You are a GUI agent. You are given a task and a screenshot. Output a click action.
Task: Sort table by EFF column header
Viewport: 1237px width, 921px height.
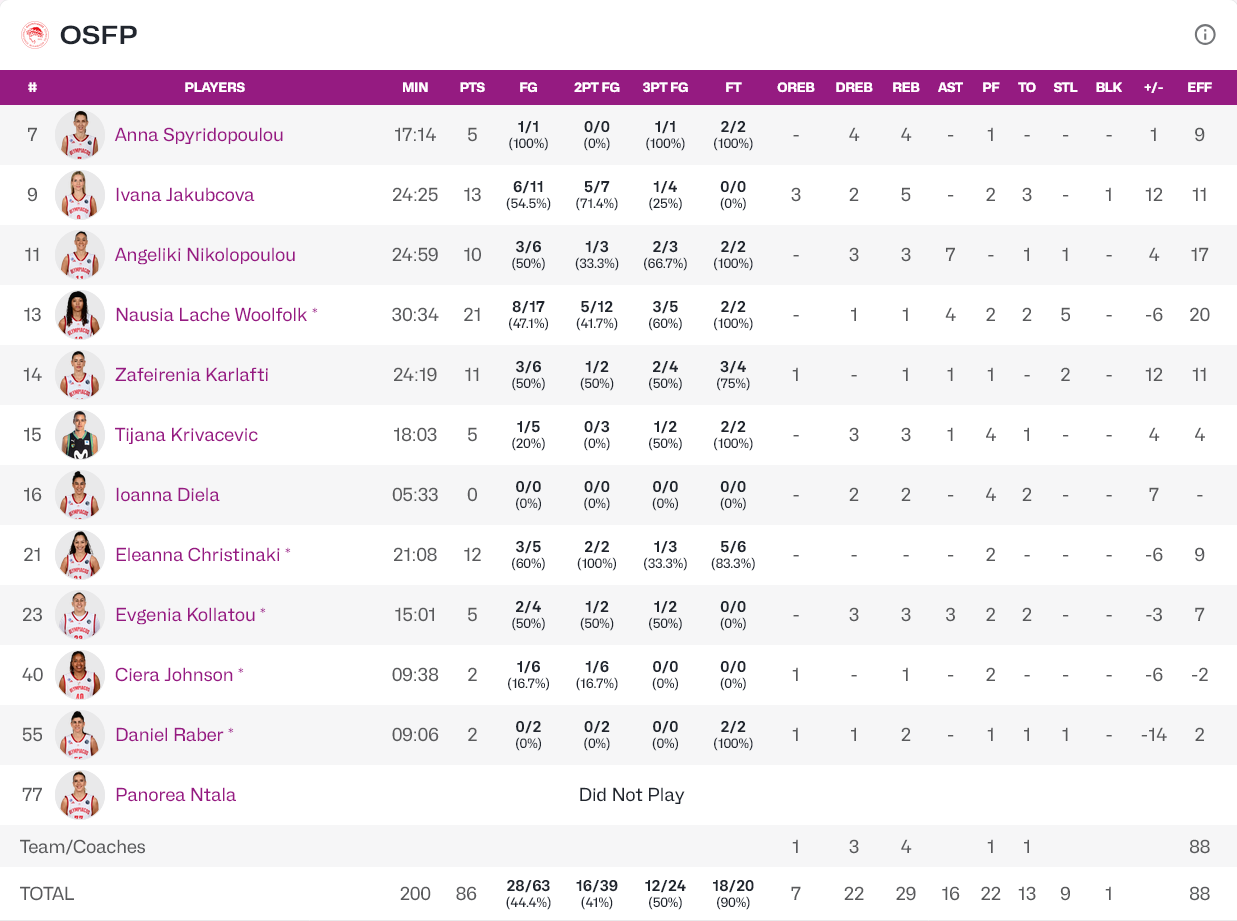[x=1199, y=88]
